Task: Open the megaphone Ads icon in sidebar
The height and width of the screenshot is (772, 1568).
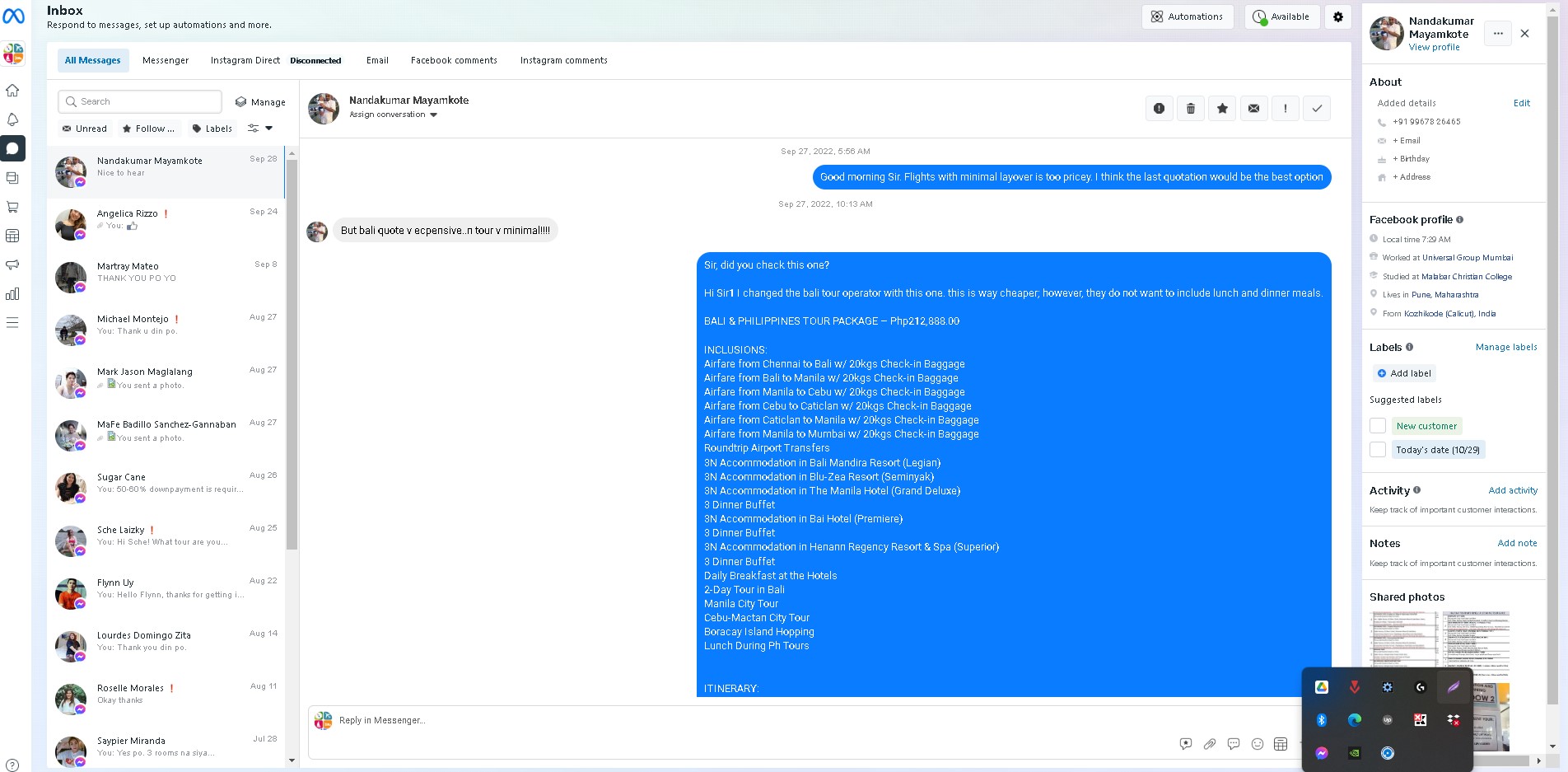Action: coord(12,264)
